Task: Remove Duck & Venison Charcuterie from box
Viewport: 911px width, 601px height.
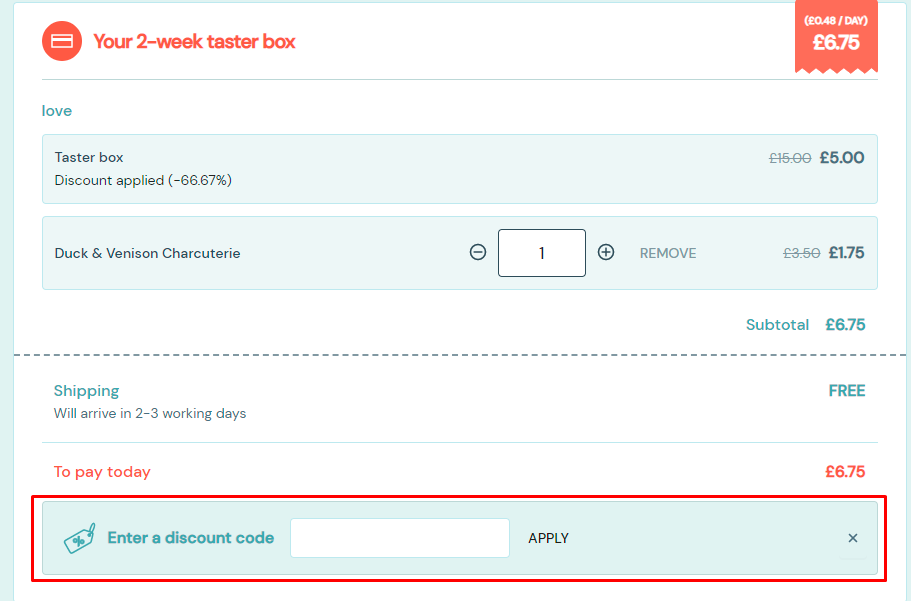Action: [668, 254]
